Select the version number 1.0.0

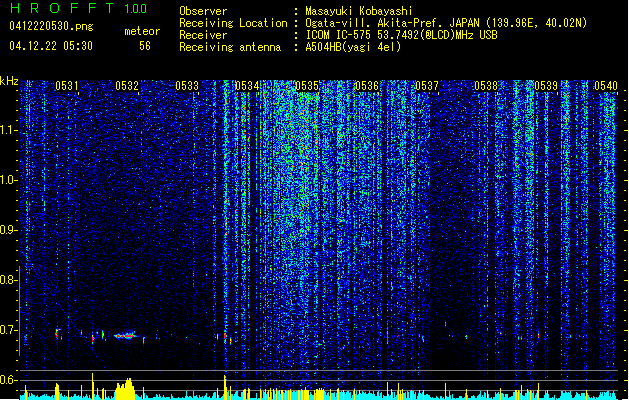pyautogui.click(x=135, y=9)
